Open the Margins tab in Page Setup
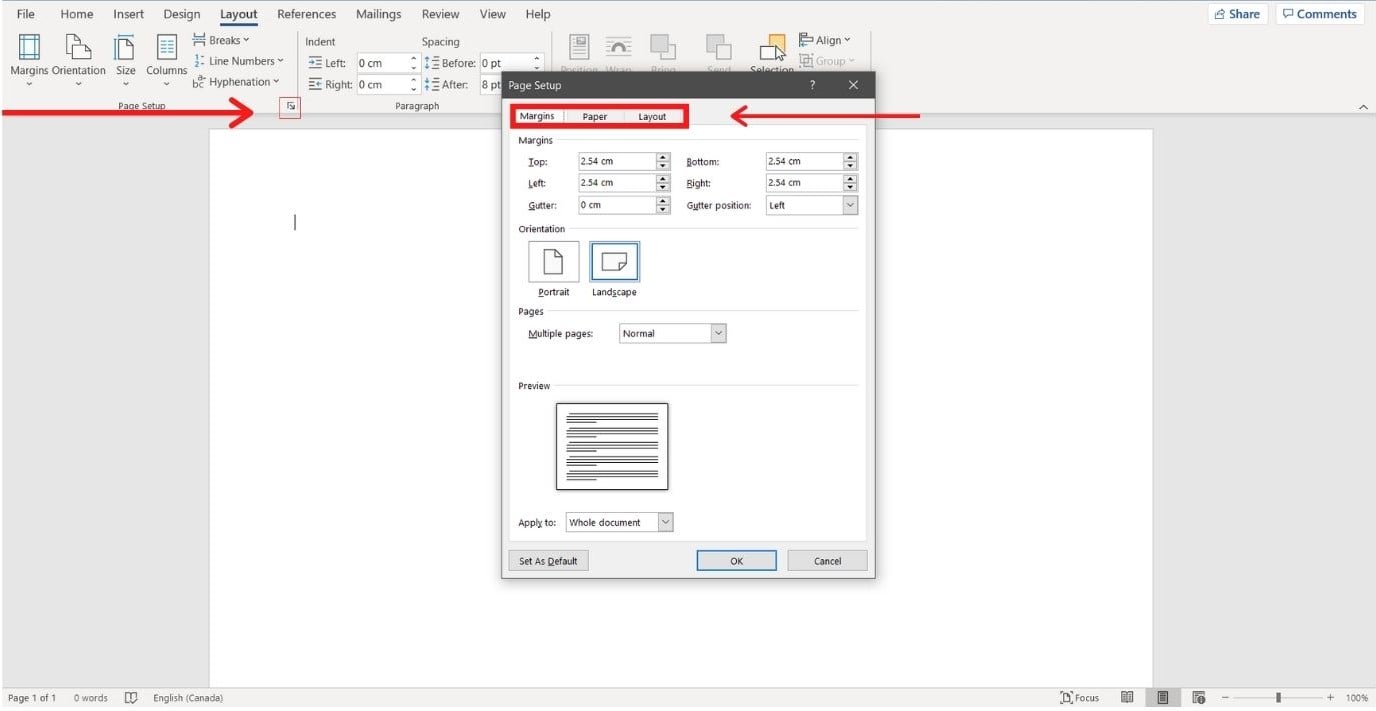1376x711 pixels. coord(537,117)
